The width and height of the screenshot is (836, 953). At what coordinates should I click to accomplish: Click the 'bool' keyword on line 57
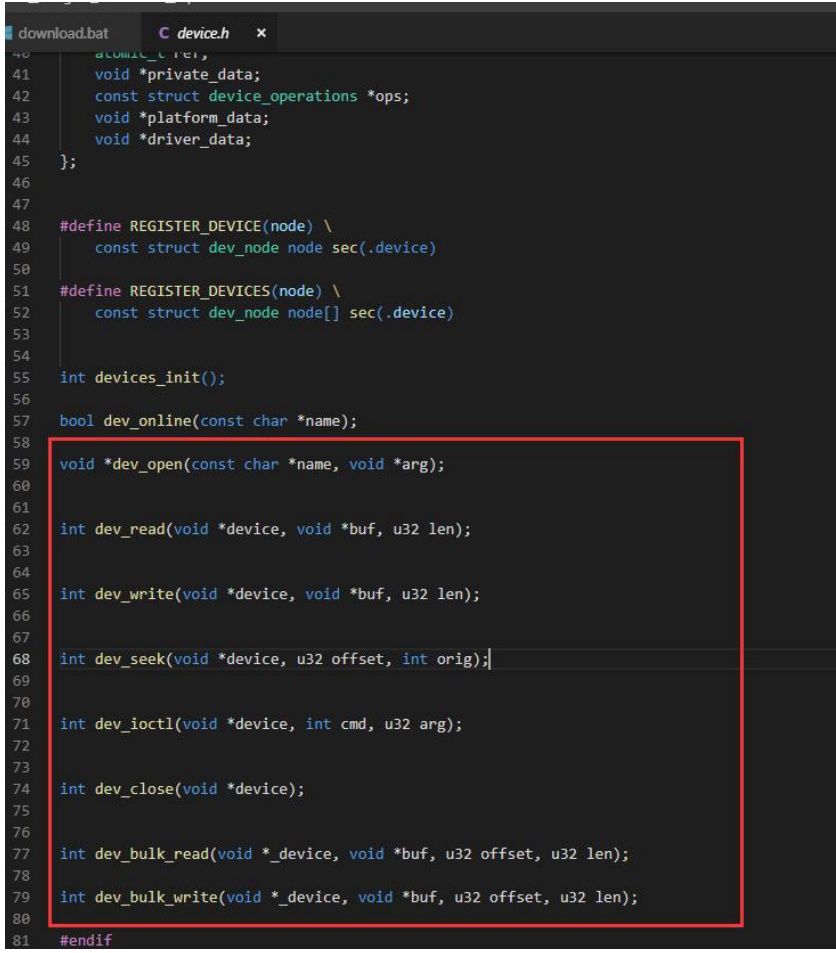pos(77,421)
